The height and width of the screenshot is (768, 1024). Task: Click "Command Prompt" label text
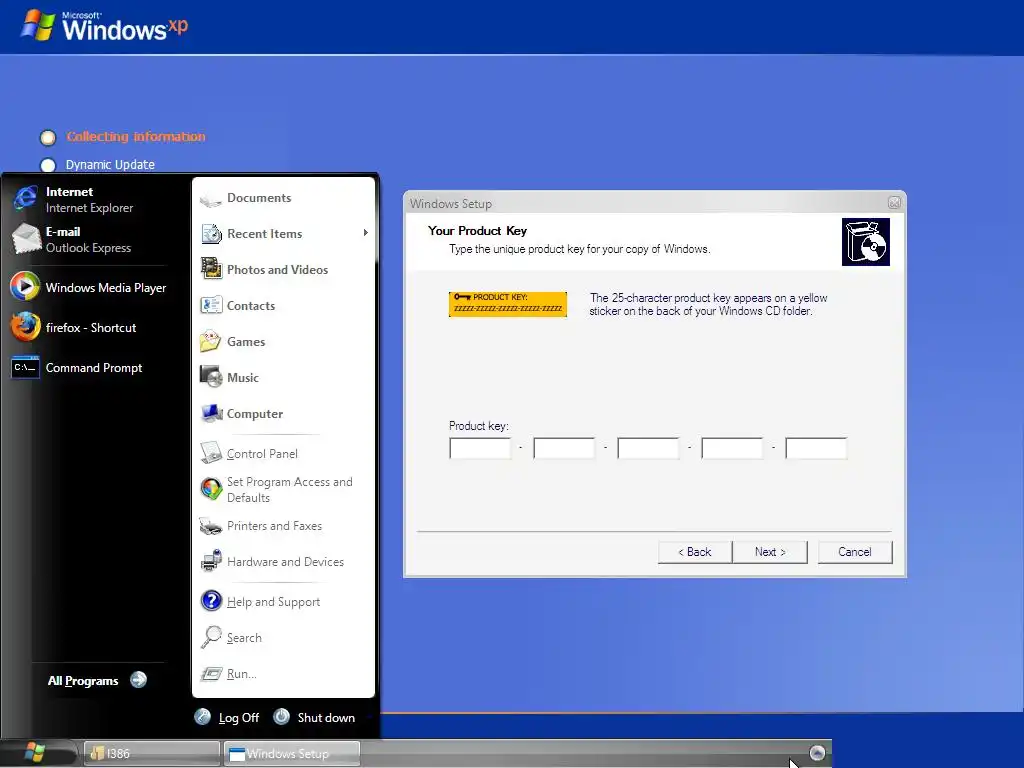[x=94, y=368]
